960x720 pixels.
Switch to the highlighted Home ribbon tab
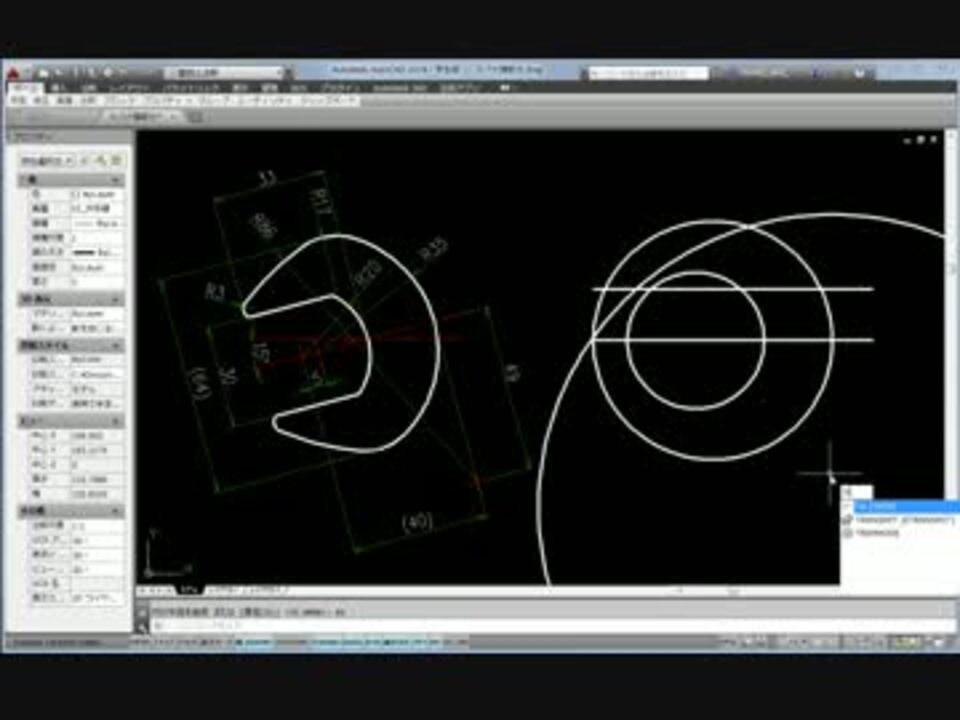23,88
